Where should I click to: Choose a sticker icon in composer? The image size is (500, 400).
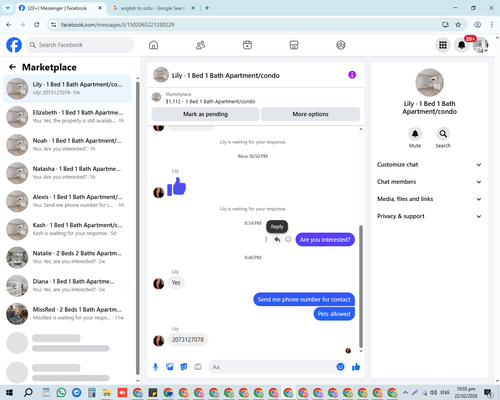184,367
